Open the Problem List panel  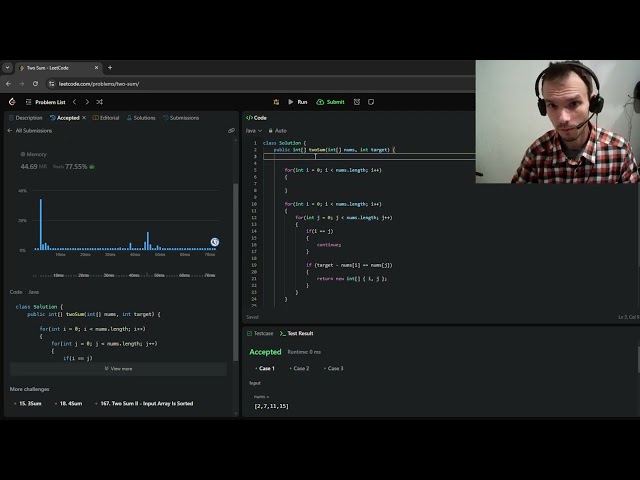tap(46, 102)
